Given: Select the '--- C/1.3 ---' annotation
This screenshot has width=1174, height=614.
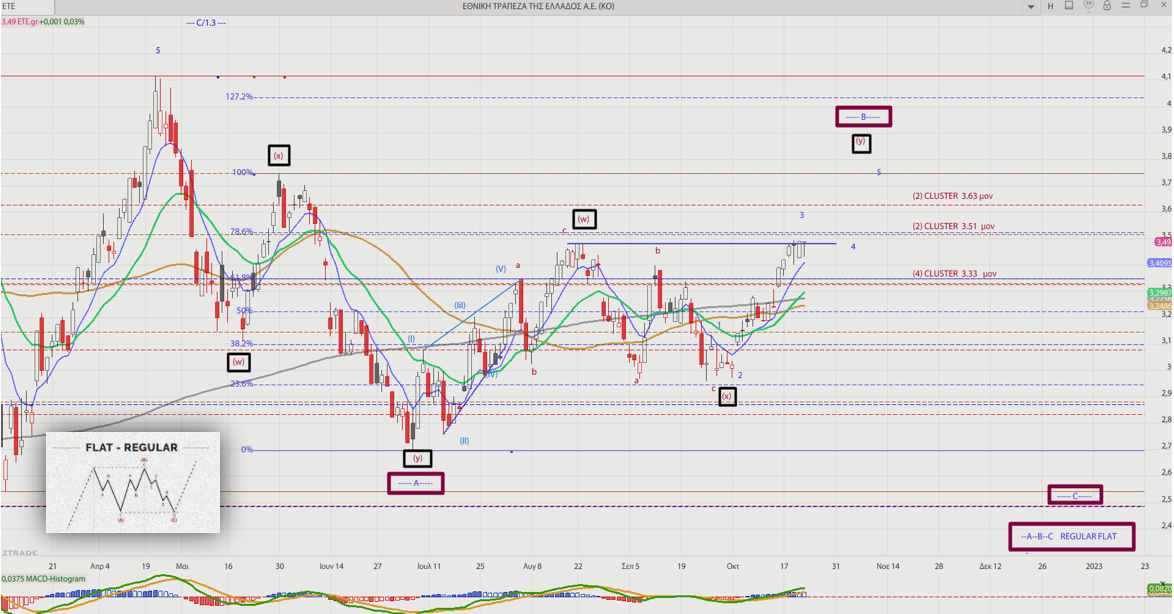Looking at the screenshot, I should (206, 22).
